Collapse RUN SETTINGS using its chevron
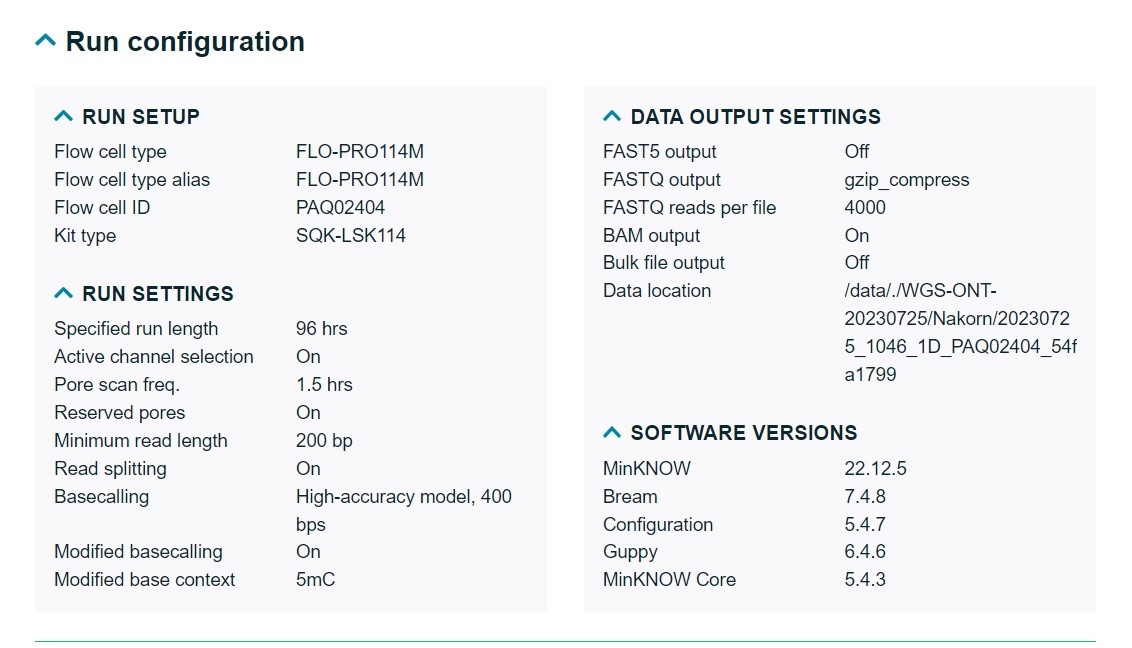 click(x=64, y=294)
